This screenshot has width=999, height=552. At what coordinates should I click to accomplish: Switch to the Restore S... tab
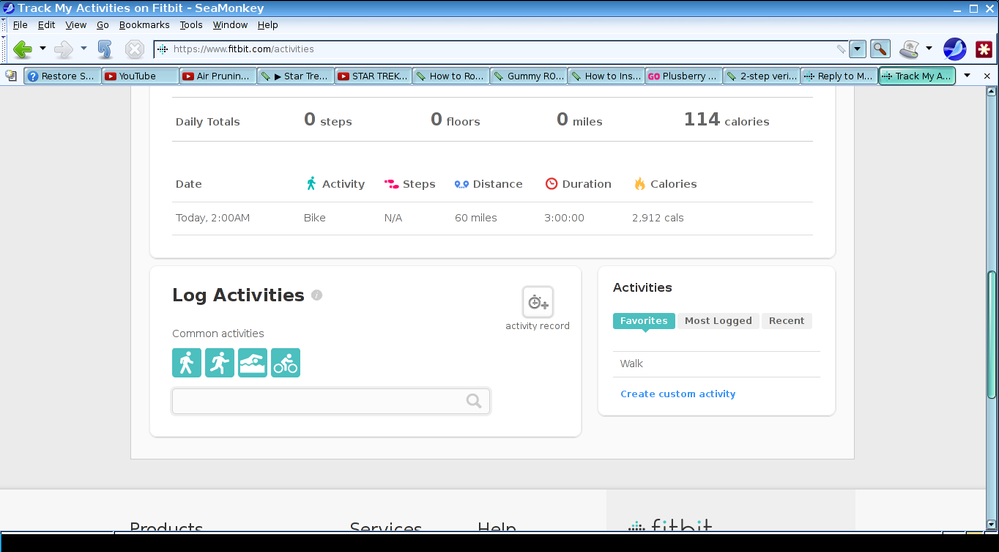pyautogui.click(x=62, y=76)
